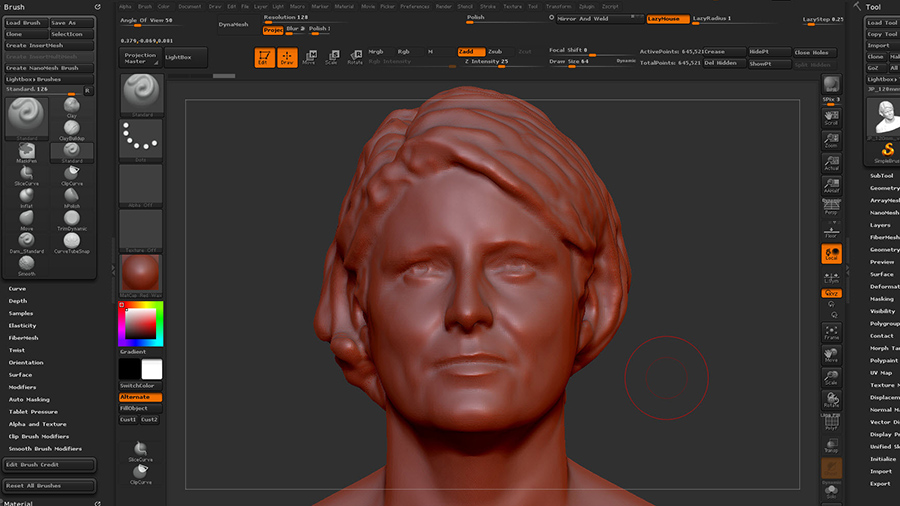This screenshot has height=506, width=900.
Task: Disable the LazyMouse toggle
Action: tap(668, 19)
